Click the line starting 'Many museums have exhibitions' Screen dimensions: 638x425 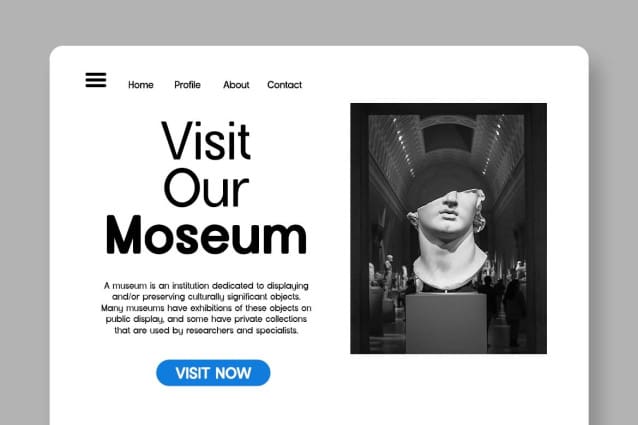point(206,308)
